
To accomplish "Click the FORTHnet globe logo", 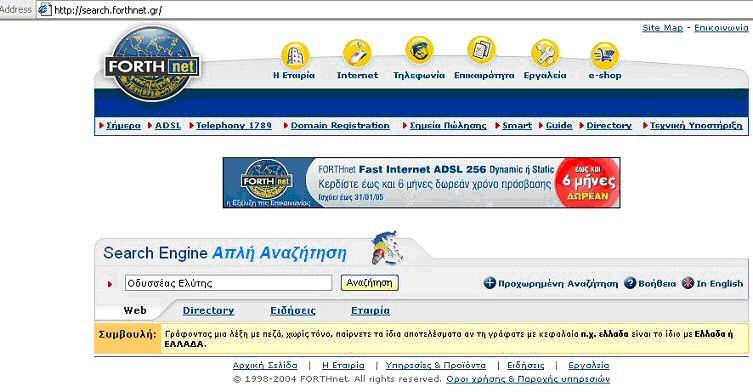I will [x=152, y=63].
